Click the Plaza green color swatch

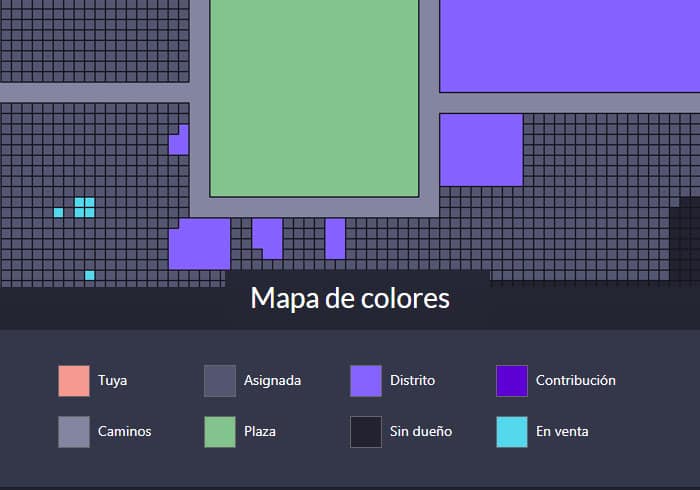pos(220,432)
